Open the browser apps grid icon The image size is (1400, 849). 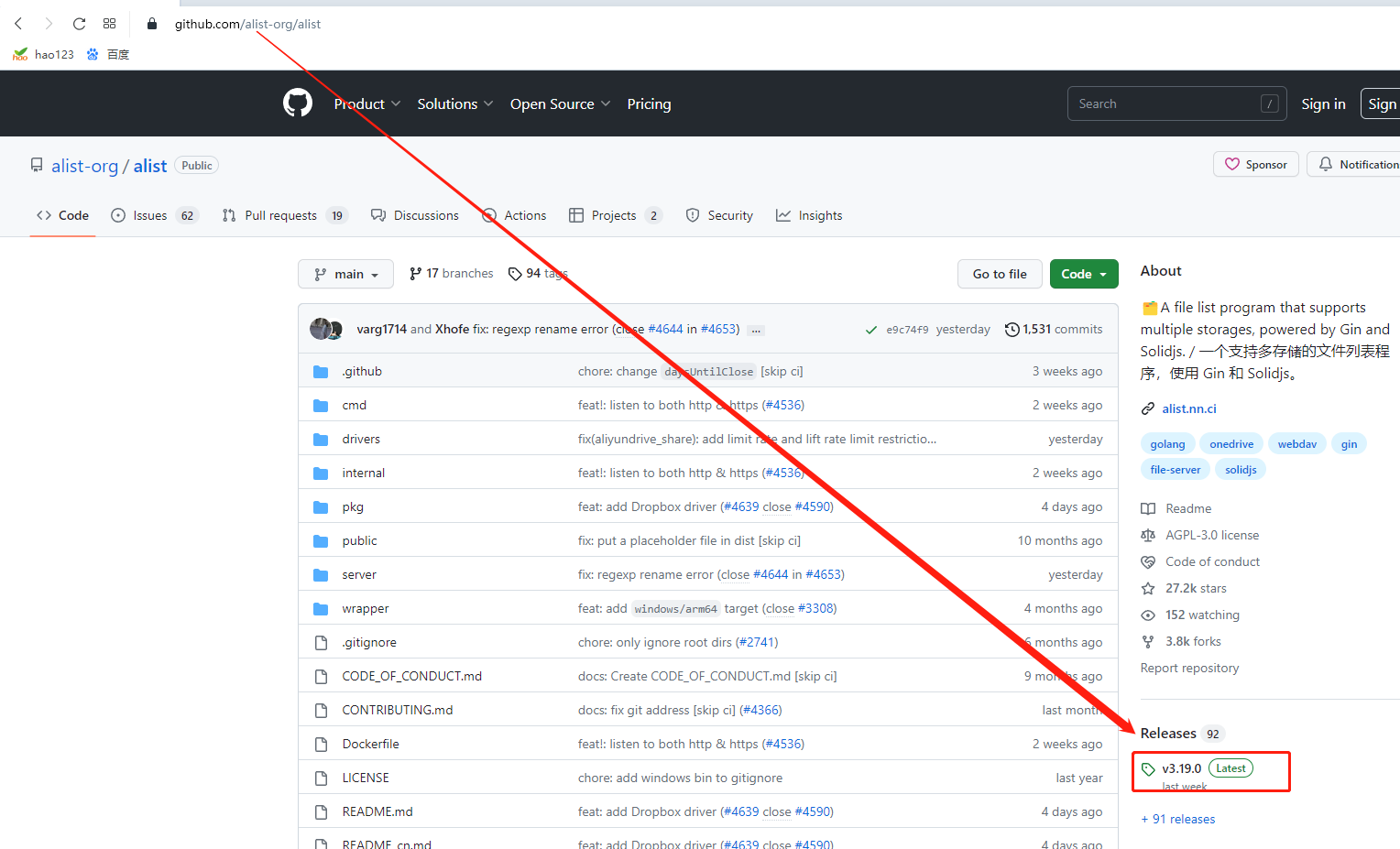[x=110, y=24]
